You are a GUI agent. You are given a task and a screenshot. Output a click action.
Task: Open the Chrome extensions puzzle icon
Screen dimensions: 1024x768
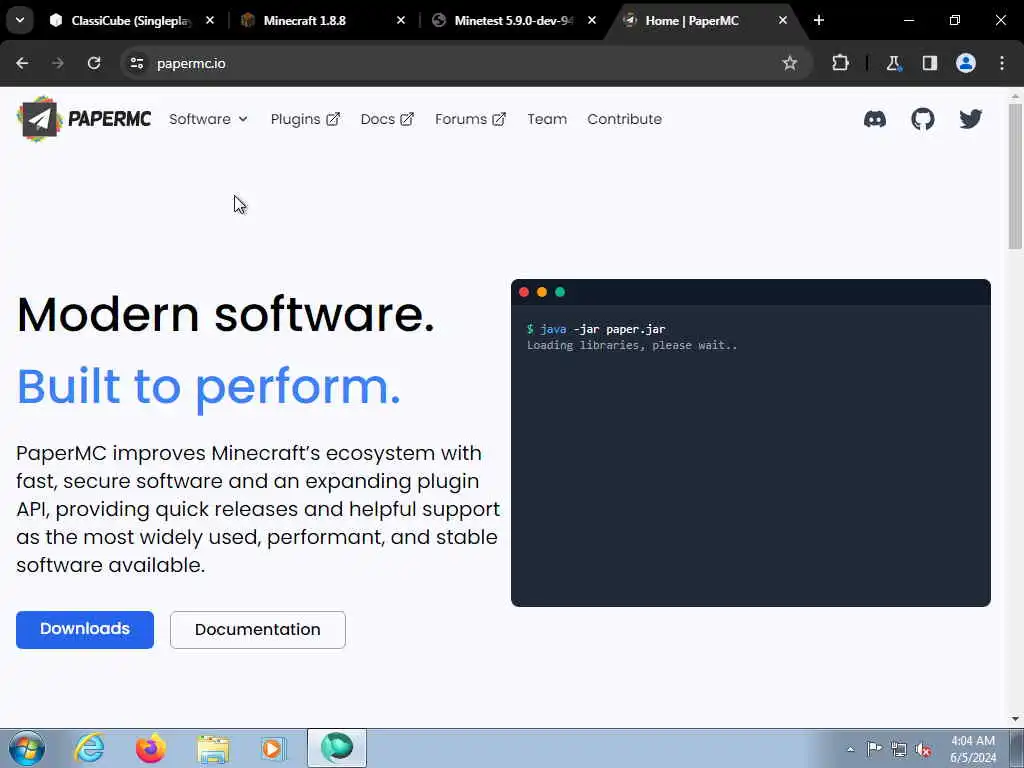click(x=840, y=63)
